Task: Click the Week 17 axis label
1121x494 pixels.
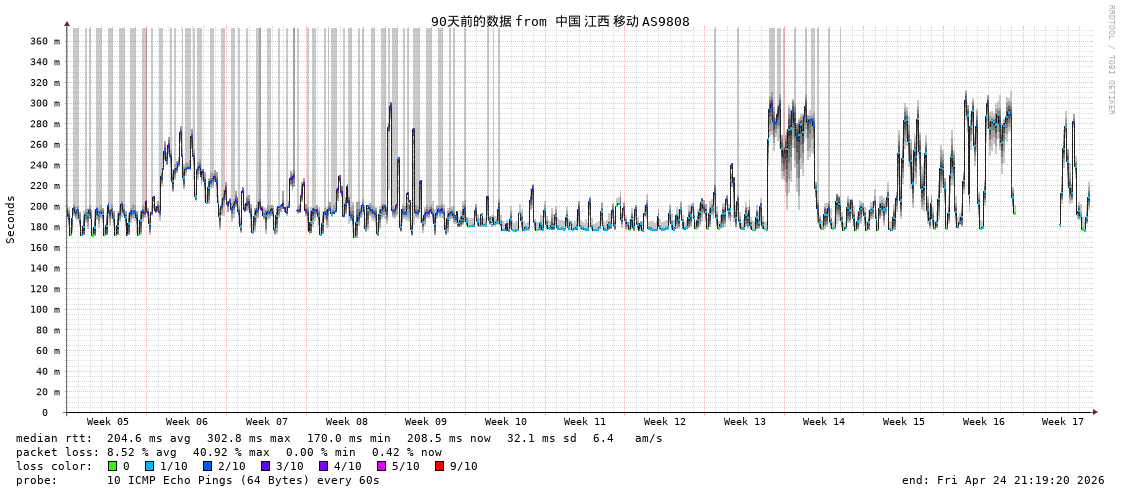Action: point(1063,422)
